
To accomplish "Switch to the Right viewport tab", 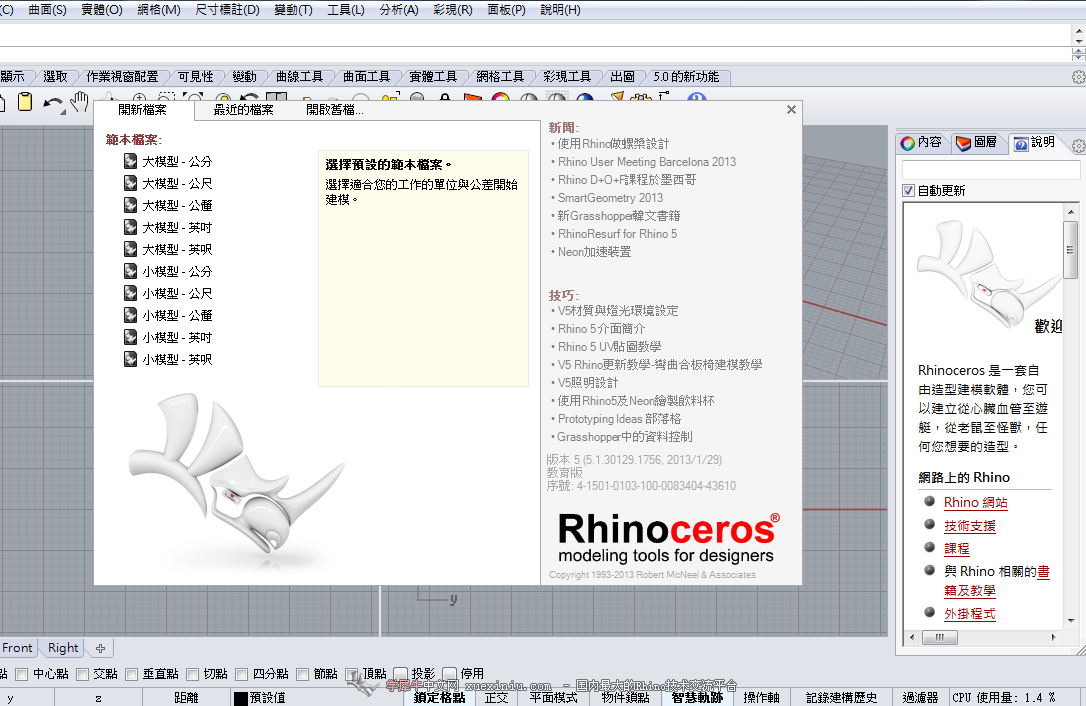I will click(63, 648).
